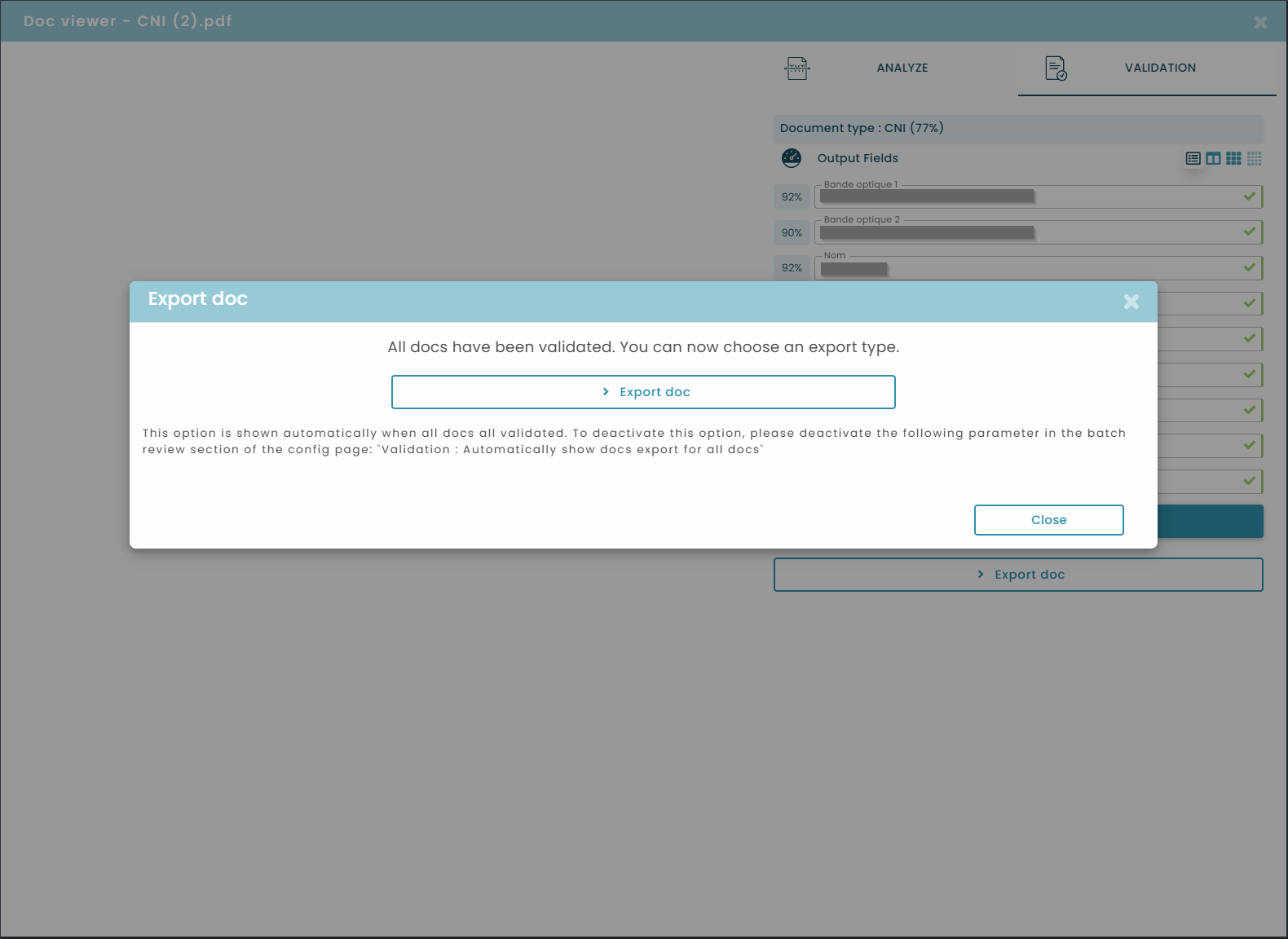The height and width of the screenshot is (939, 1288).
Task: Click the Document type CNI bar
Action: coord(1018,129)
